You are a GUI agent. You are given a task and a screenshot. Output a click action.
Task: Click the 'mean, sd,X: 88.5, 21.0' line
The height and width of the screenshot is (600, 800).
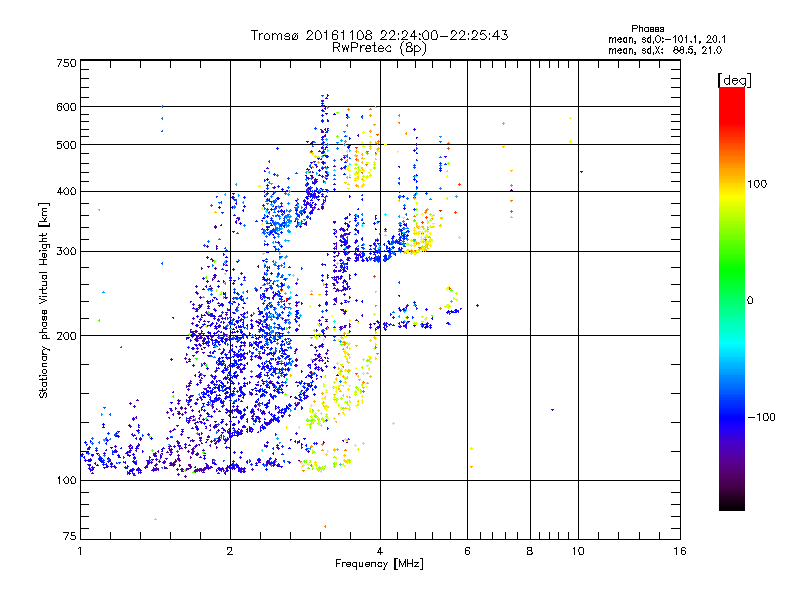click(x=665, y=50)
